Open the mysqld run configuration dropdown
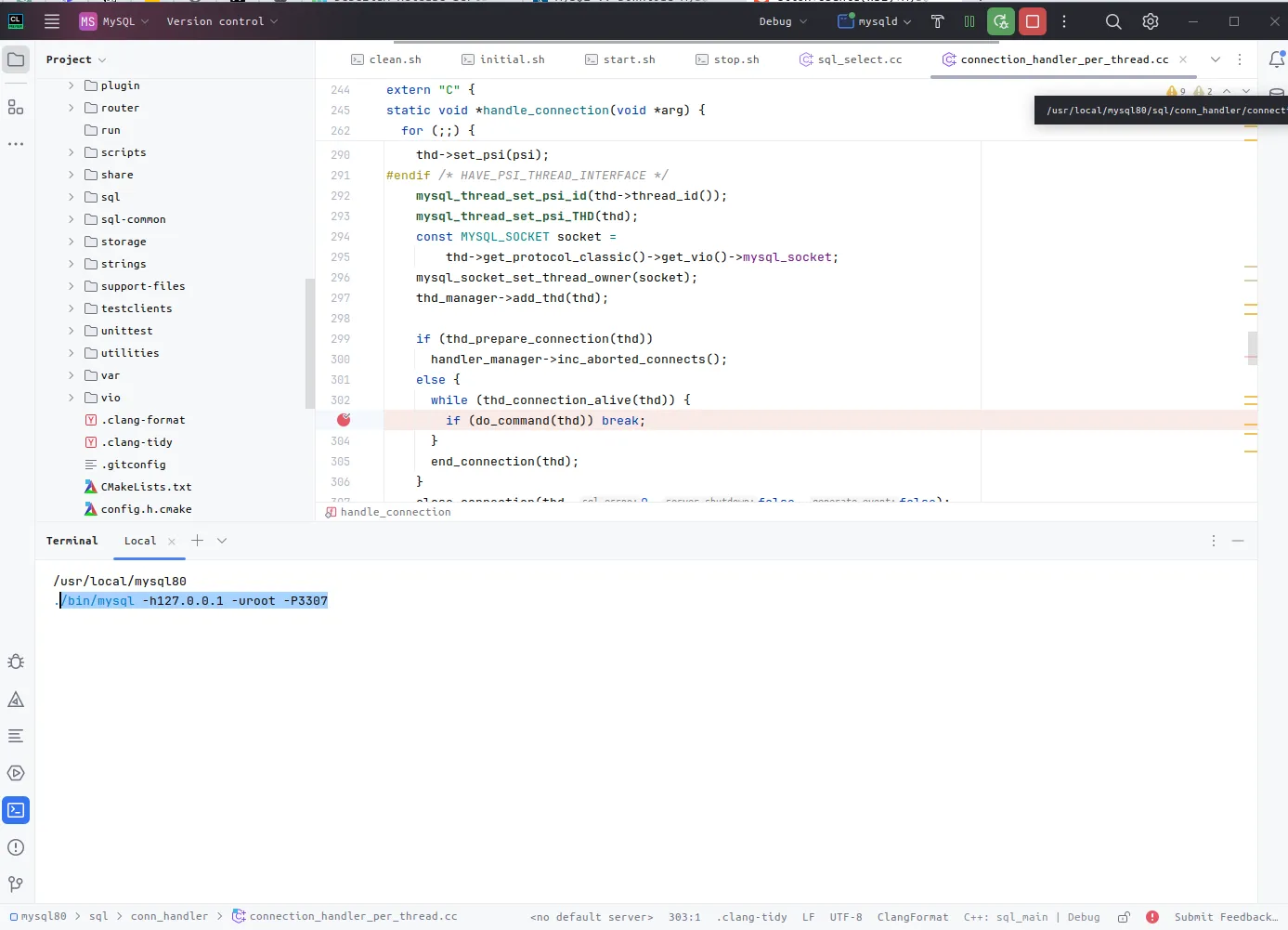The image size is (1288, 930). (875, 21)
